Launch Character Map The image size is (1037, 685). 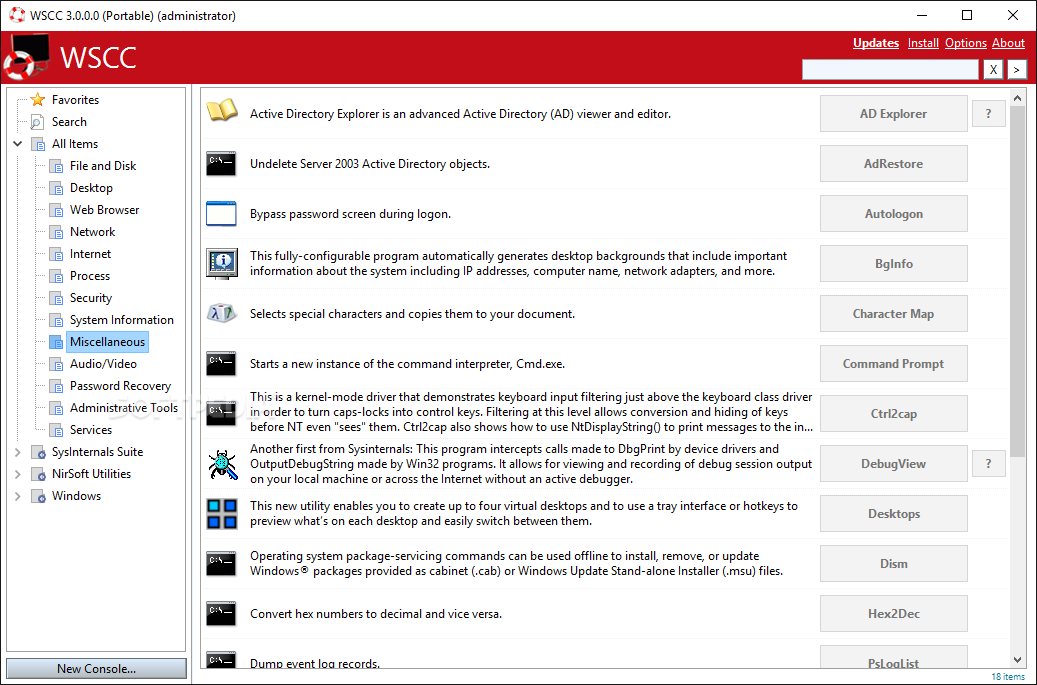[x=893, y=313]
